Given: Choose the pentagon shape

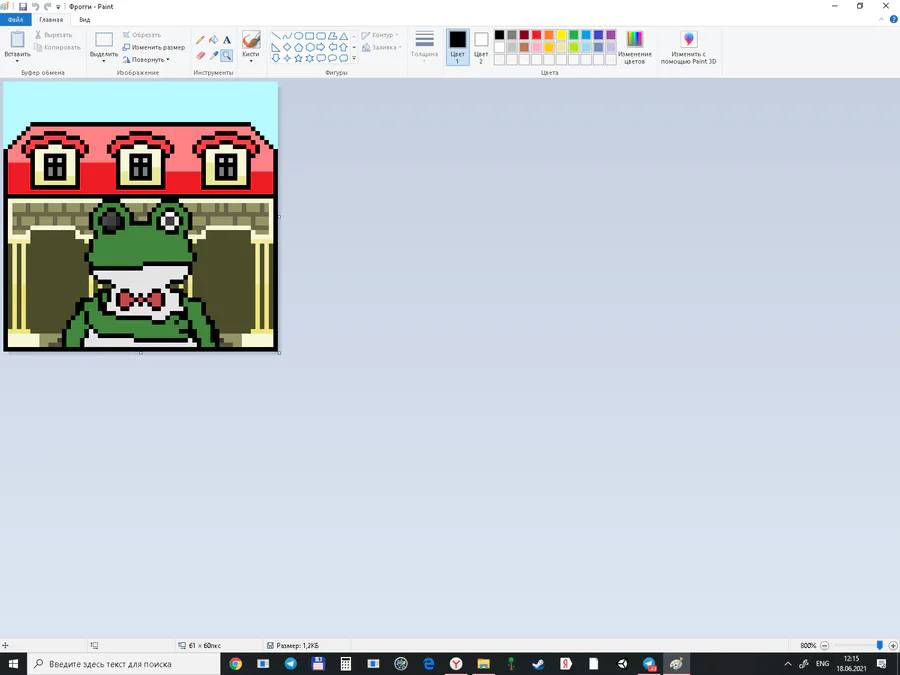Looking at the screenshot, I should tap(298, 47).
